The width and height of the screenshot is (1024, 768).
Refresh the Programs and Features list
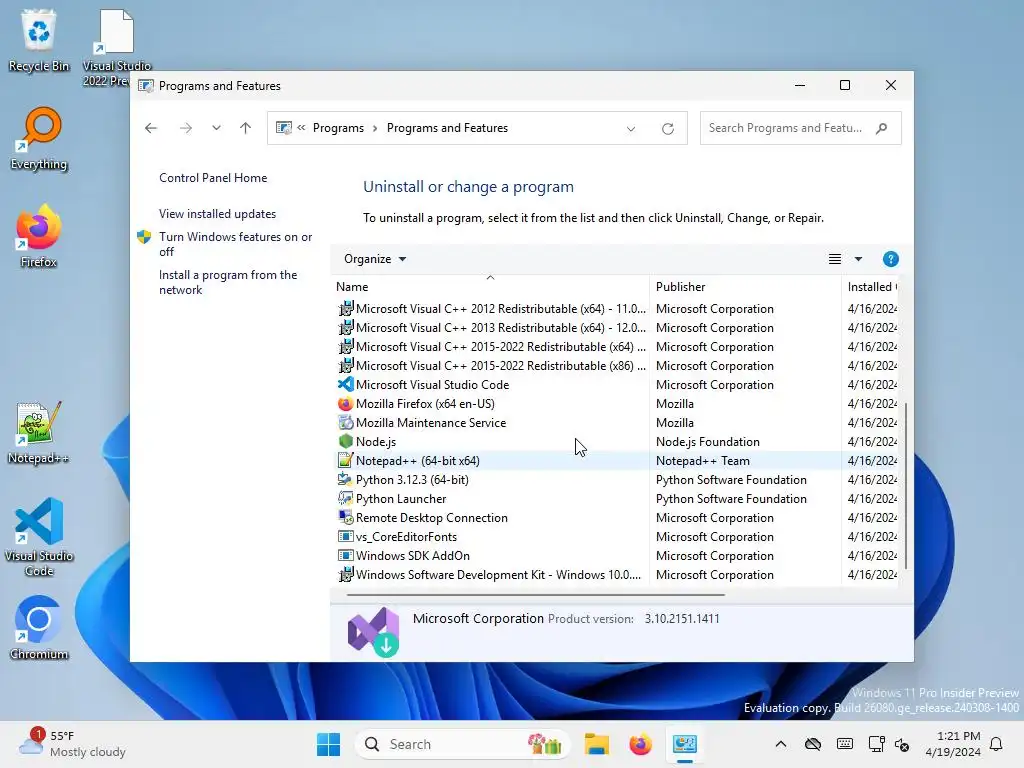(x=667, y=128)
